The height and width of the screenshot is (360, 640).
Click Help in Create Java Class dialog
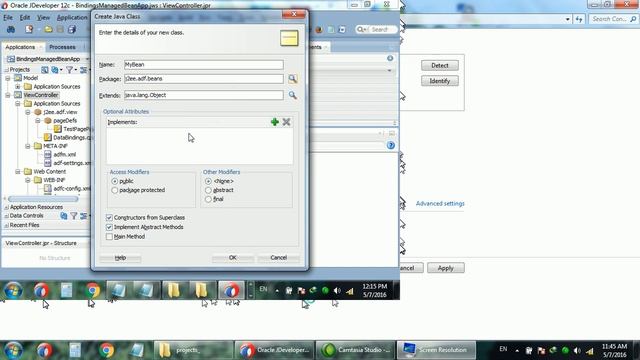point(120,258)
